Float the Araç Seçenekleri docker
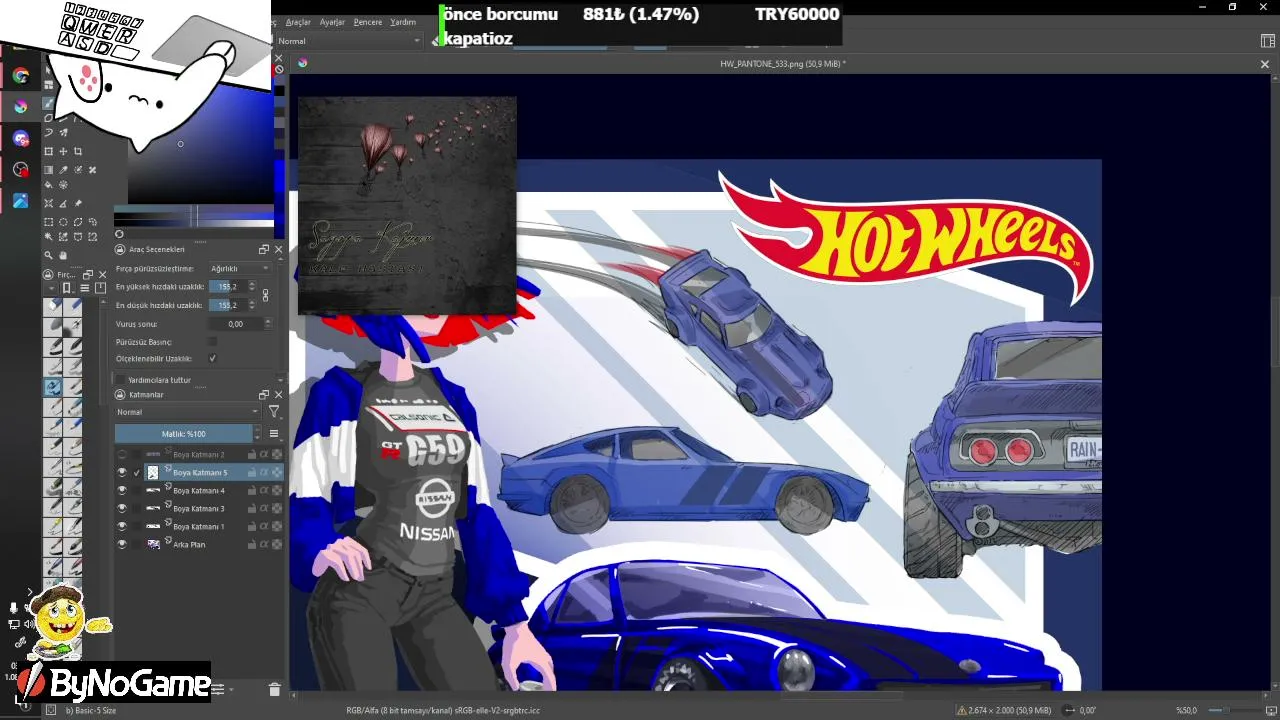1280x720 pixels. pos(264,249)
